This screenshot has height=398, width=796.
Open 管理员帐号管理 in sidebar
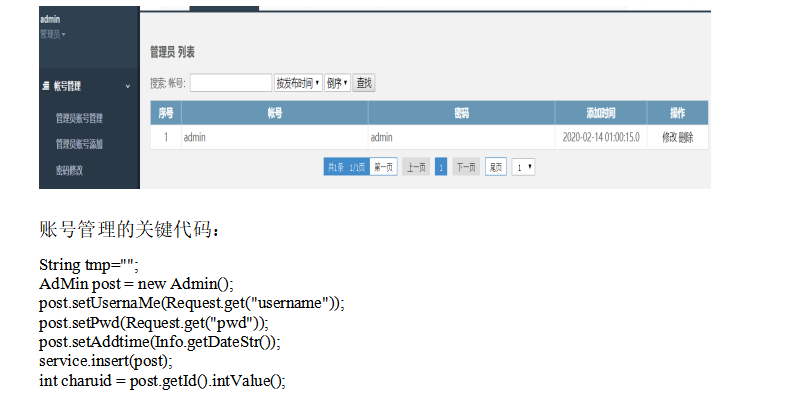click(79, 118)
